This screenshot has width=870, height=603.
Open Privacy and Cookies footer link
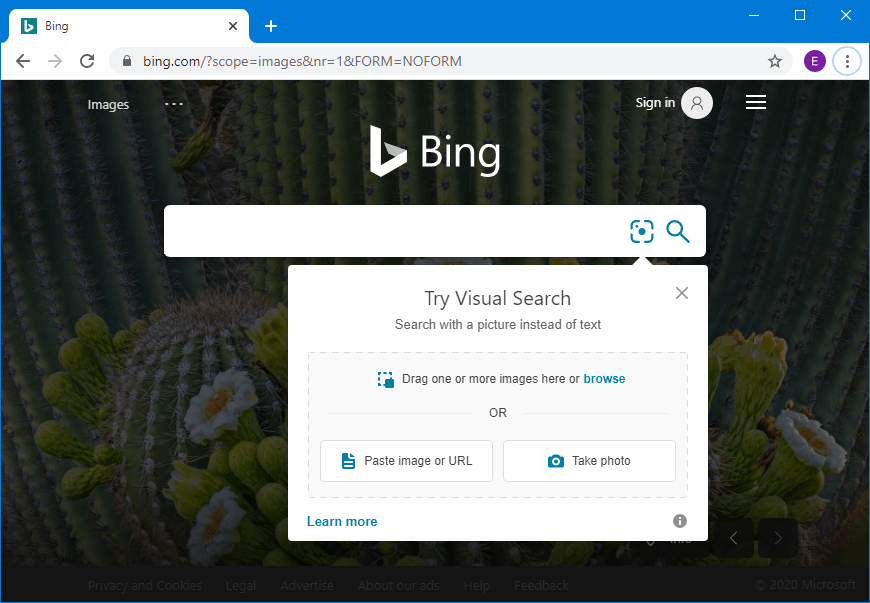[145, 585]
